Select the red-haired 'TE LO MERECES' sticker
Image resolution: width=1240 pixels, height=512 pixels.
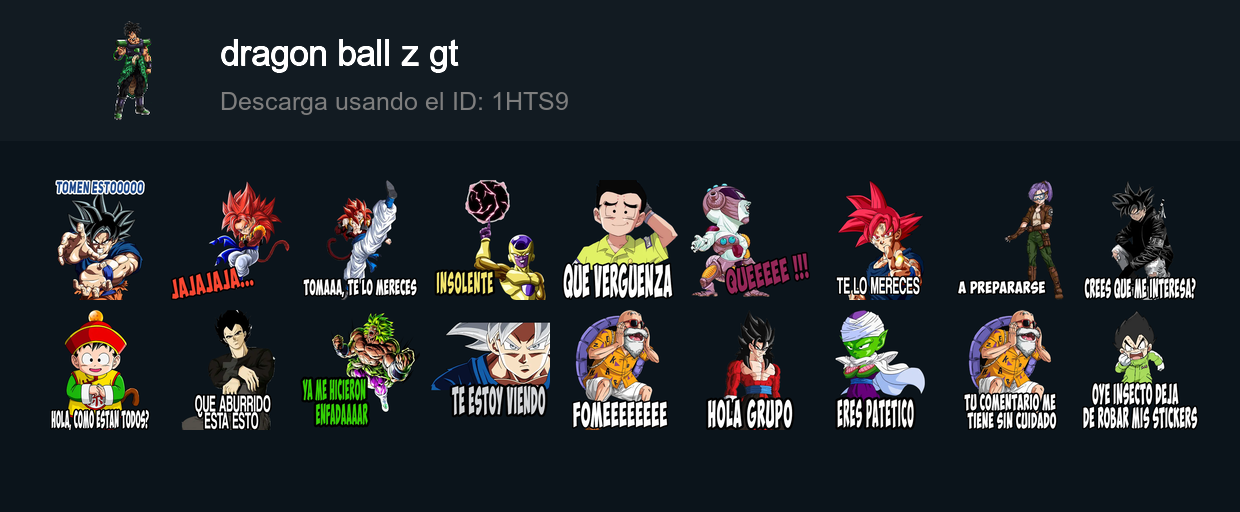click(880, 240)
